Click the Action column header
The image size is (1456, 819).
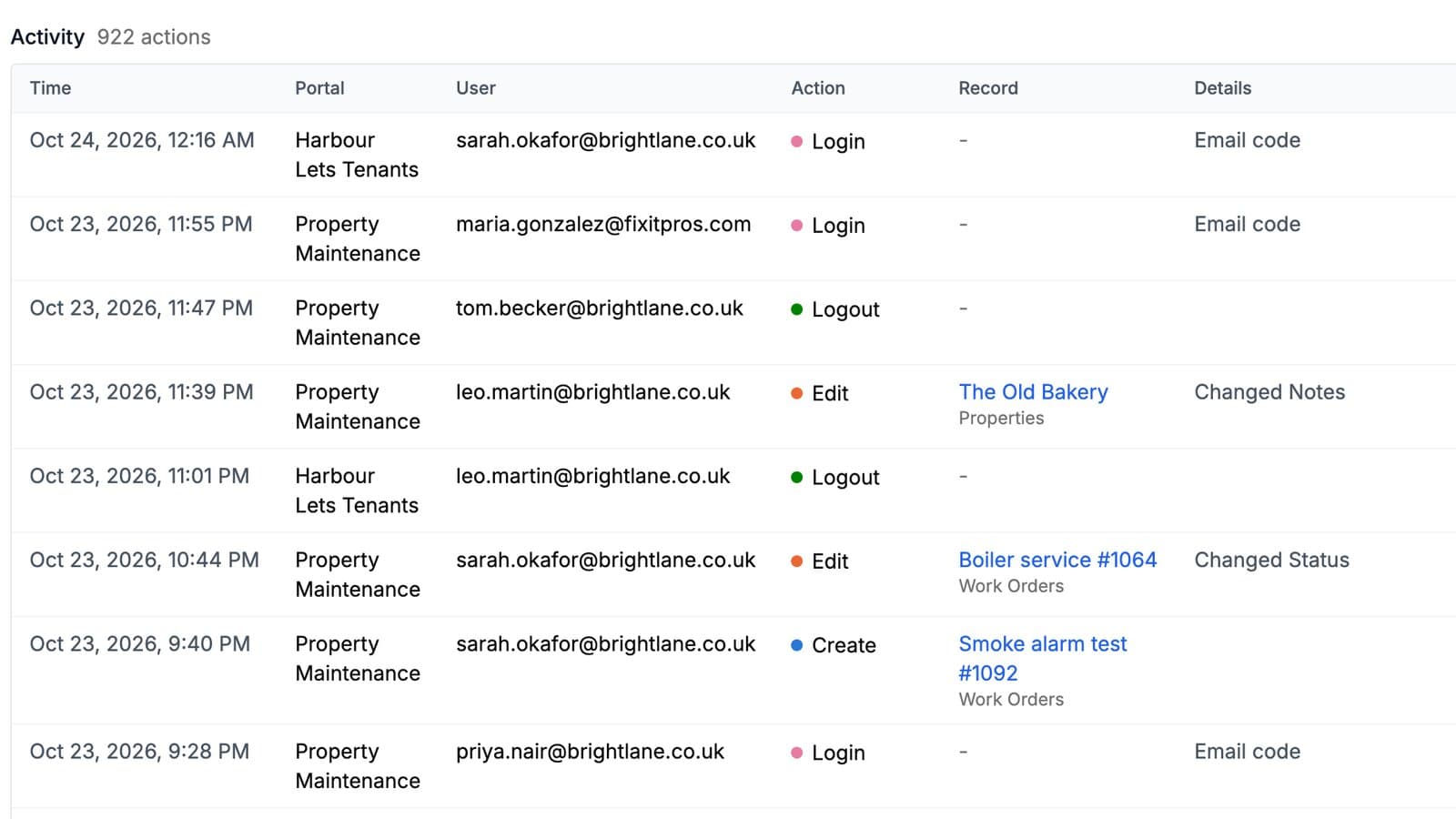pos(818,88)
